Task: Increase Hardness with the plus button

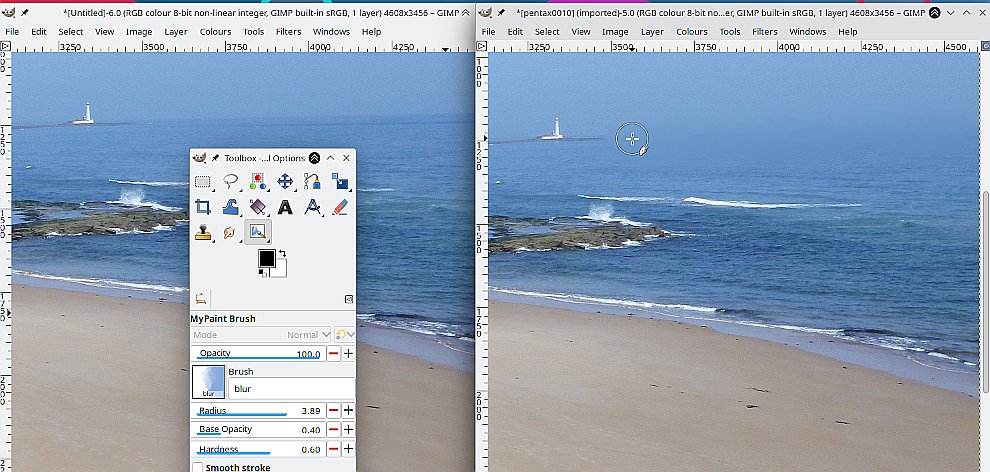Action: coord(348,449)
